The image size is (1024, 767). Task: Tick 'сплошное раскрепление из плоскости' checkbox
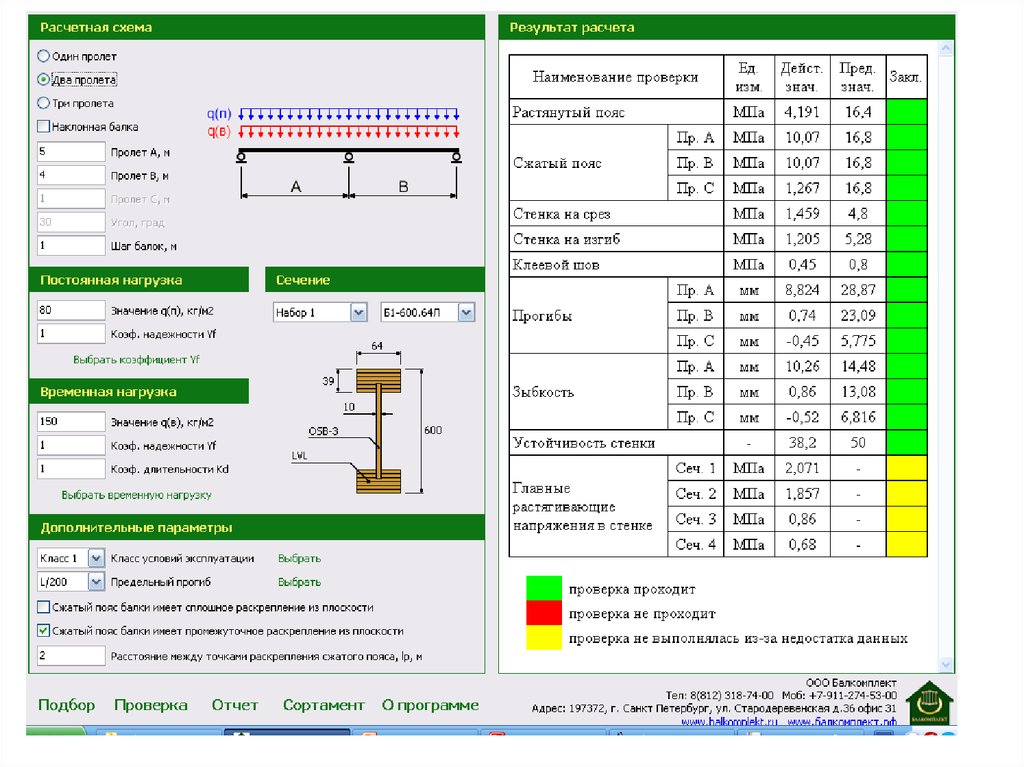pyautogui.click(x=43, y=607)
